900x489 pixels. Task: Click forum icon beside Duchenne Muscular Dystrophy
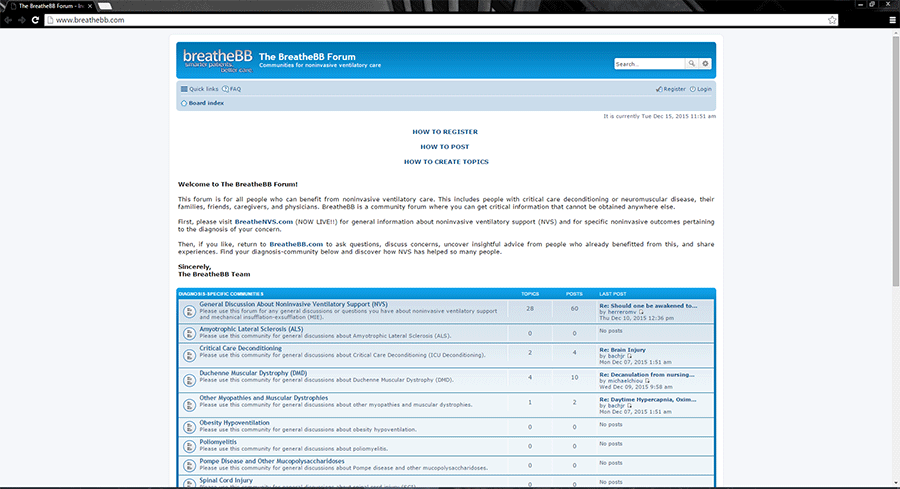[x=189, y=381]
